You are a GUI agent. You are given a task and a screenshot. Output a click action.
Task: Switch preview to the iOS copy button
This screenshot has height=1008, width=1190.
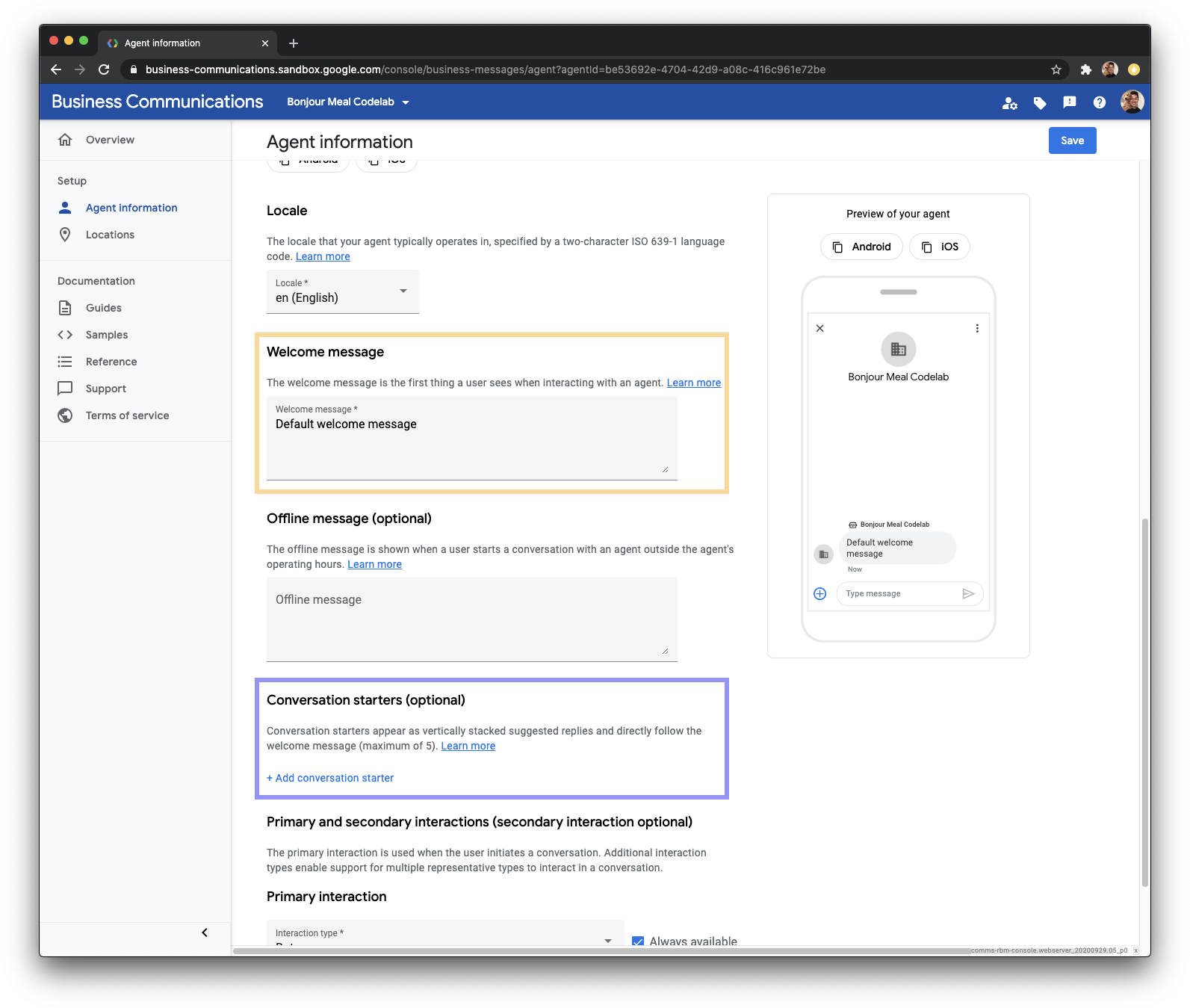pyautogui.click(x=939, y=247)
